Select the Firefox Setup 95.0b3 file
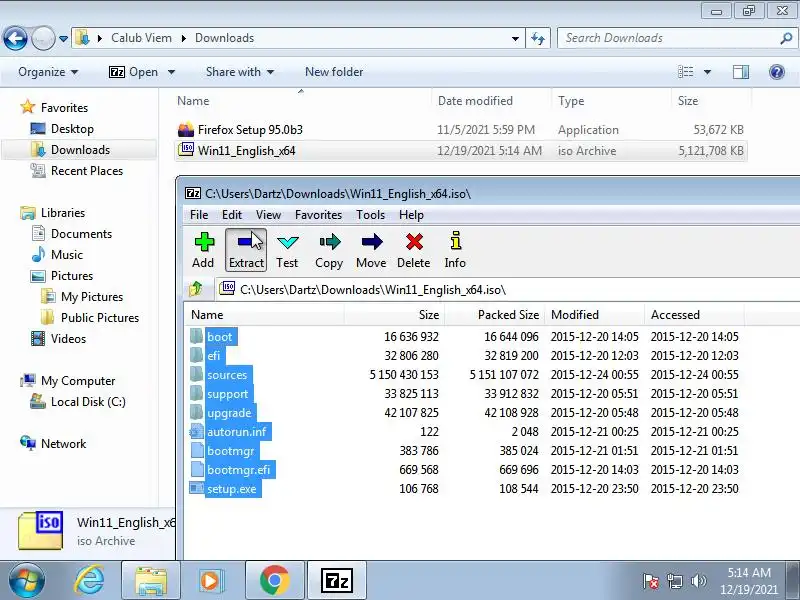Screen dimensions: 800x600 coord(250,130)
